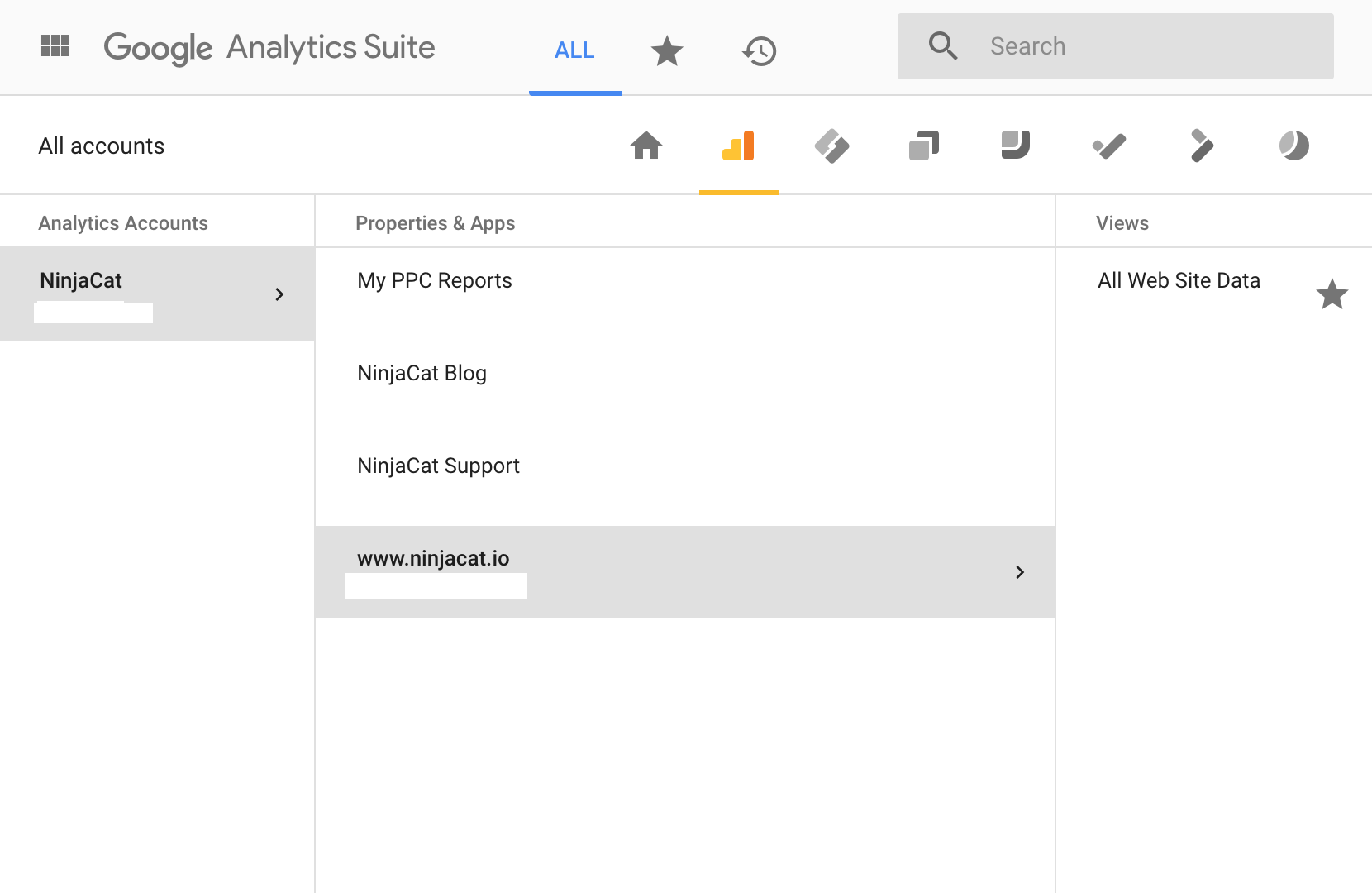
Task: Click the Google Analytics Suite logo
Action: pos(269,48)
